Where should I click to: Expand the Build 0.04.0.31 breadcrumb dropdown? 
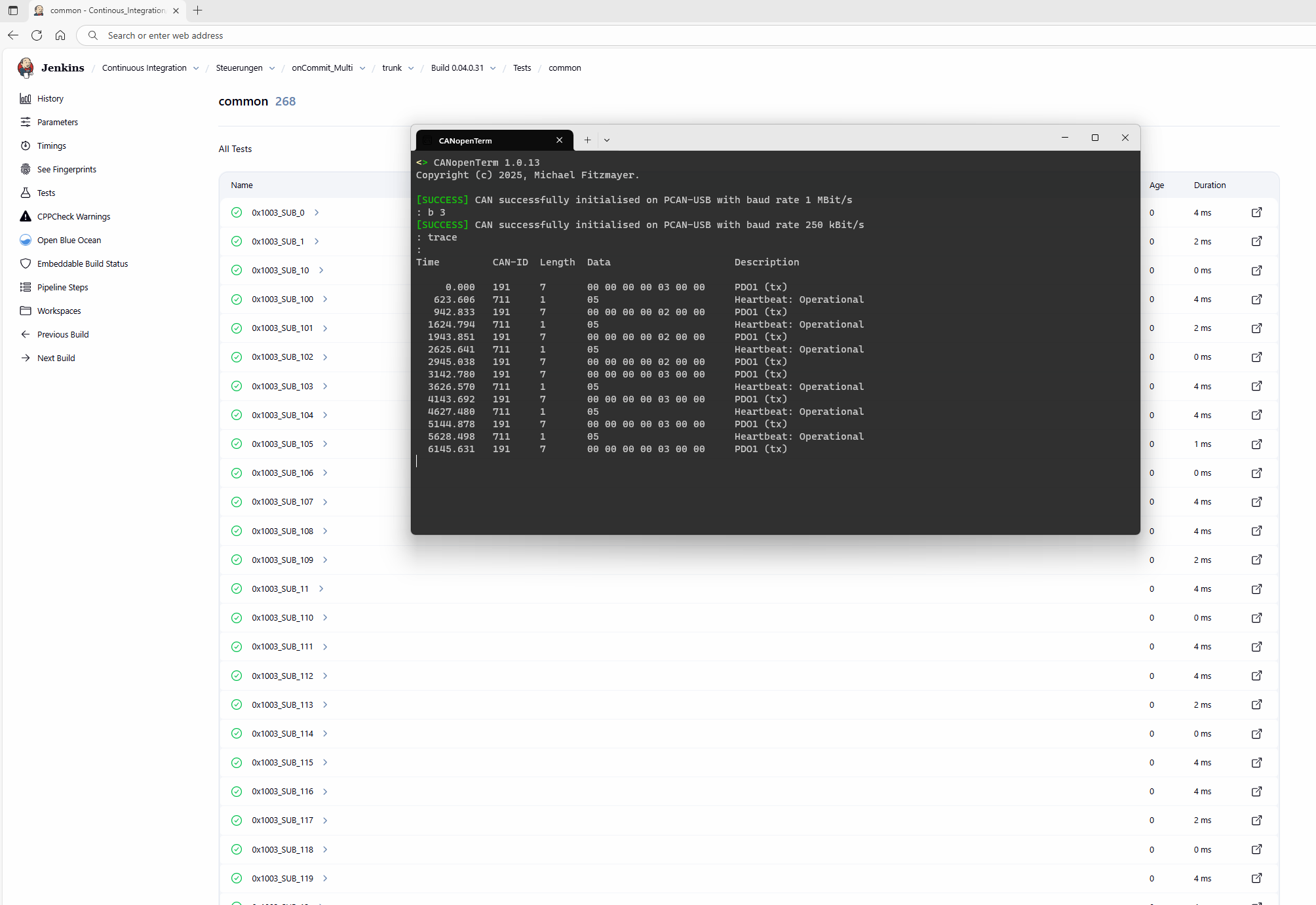tap(493, 67)
